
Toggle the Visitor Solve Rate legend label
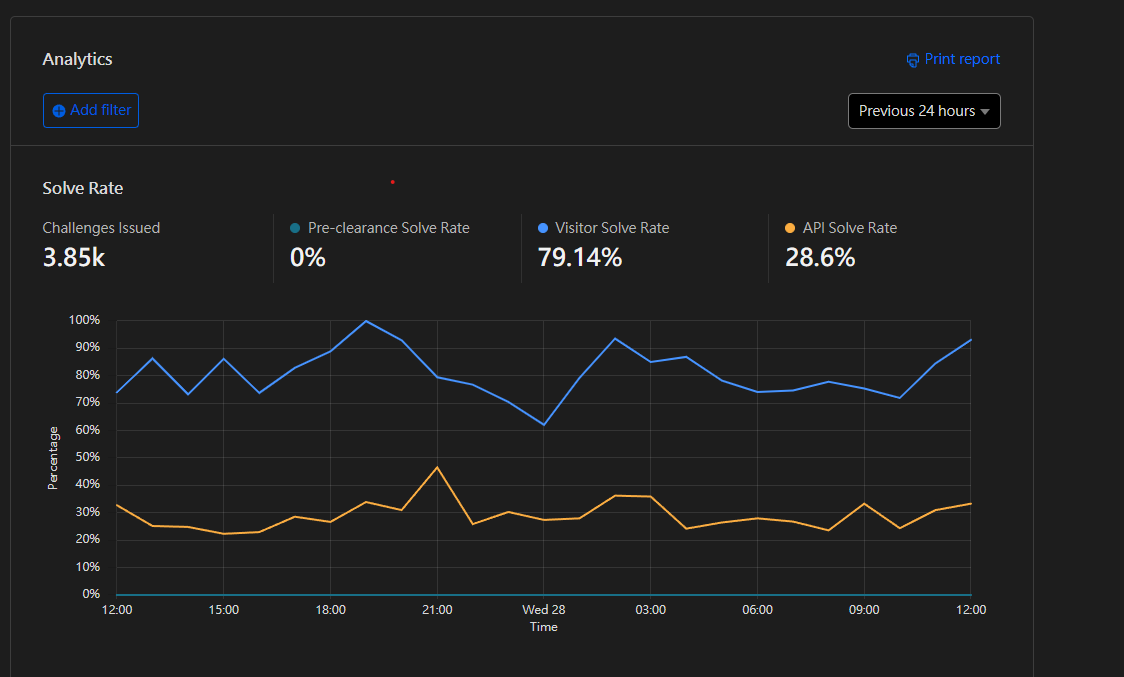coord(612,228)
